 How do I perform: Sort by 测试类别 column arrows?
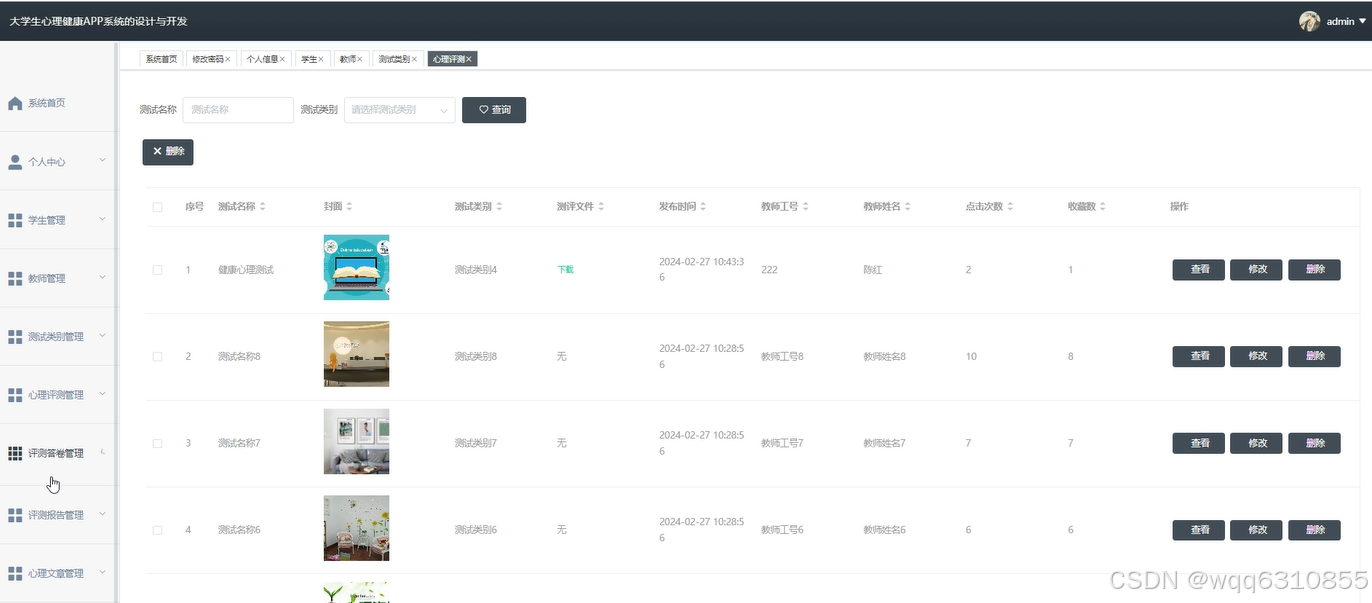(x=499, y=207)
